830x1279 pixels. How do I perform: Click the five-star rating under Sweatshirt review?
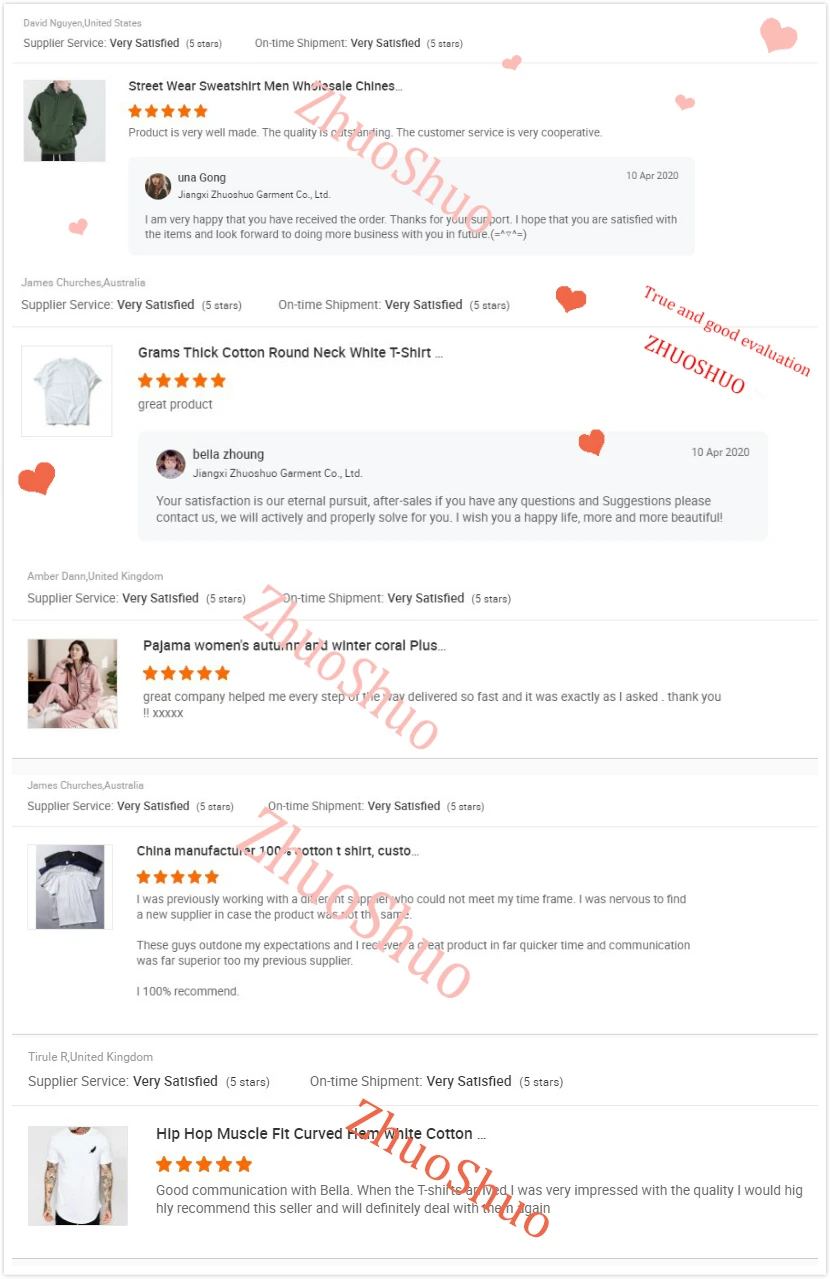[168, 111]
